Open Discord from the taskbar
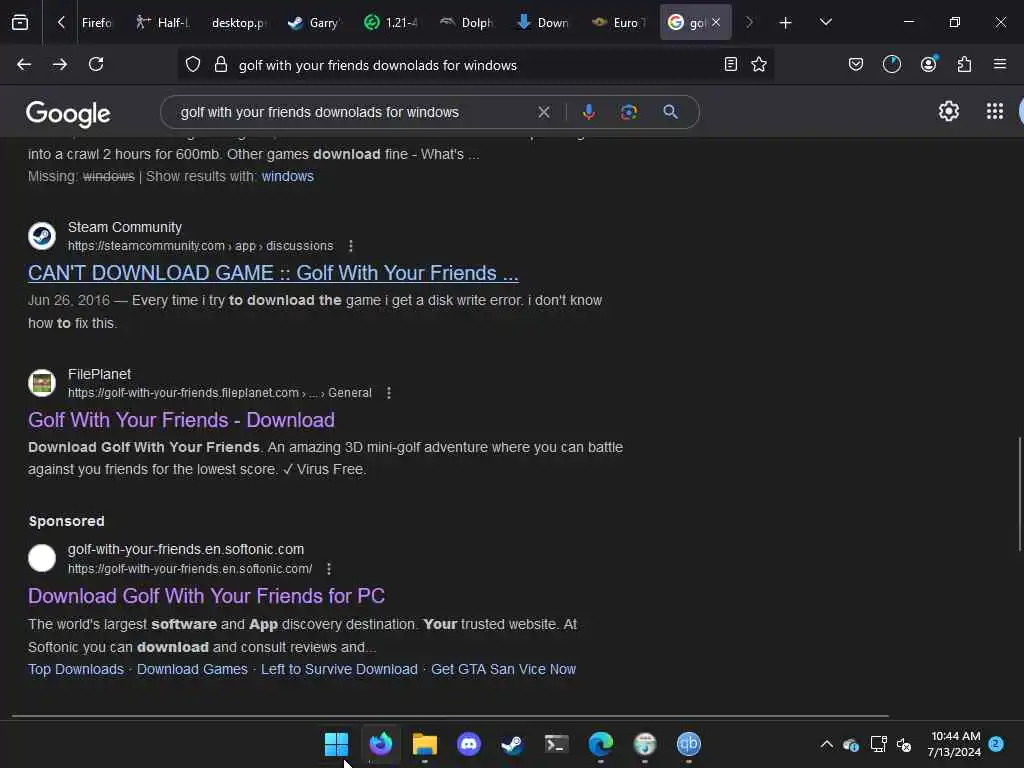This screenshot has height=768, width=1024. click(469, 744)
